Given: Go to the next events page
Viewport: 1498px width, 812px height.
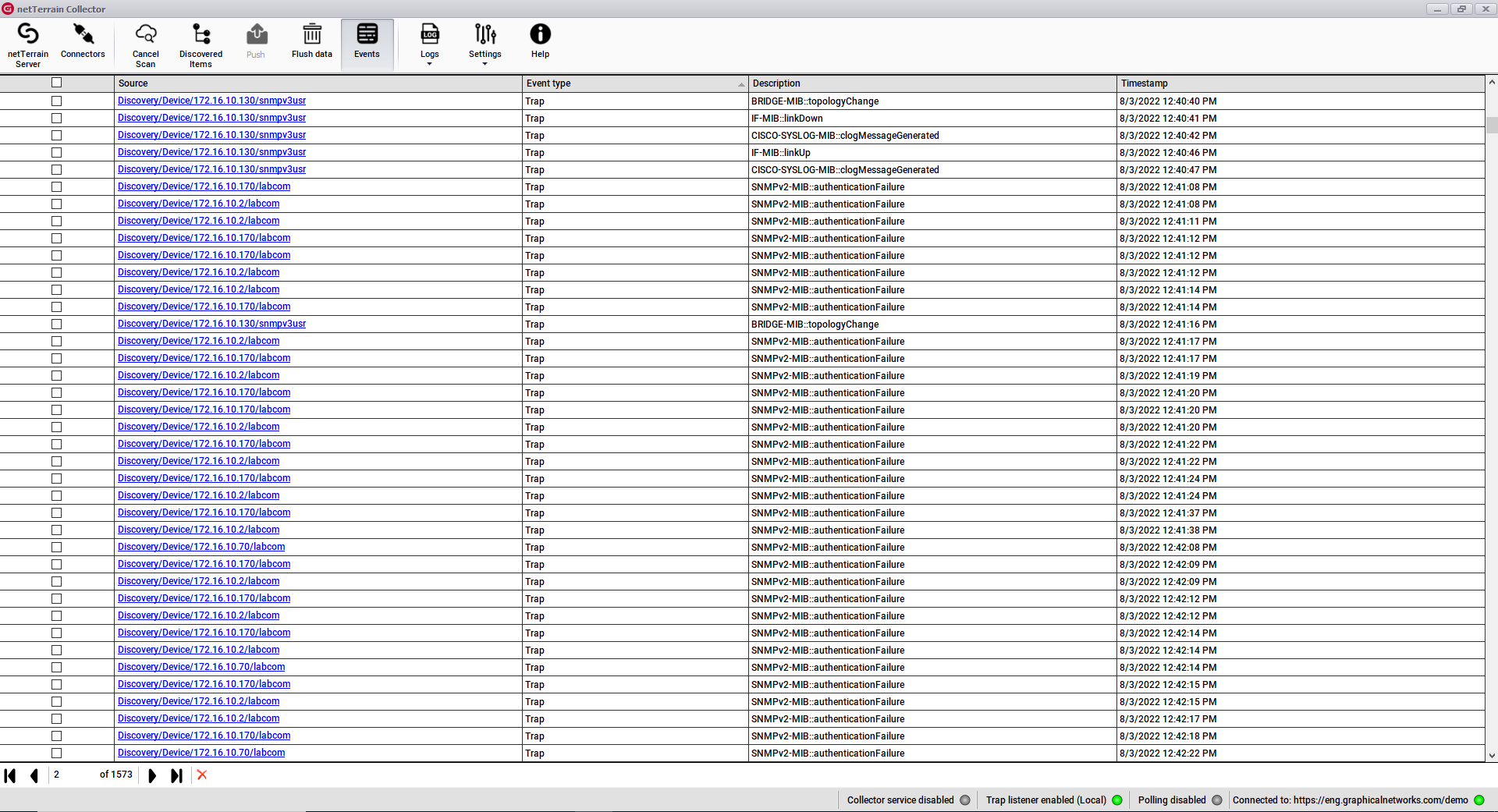Looking at the screenshot, I should (x=152, y=775).
